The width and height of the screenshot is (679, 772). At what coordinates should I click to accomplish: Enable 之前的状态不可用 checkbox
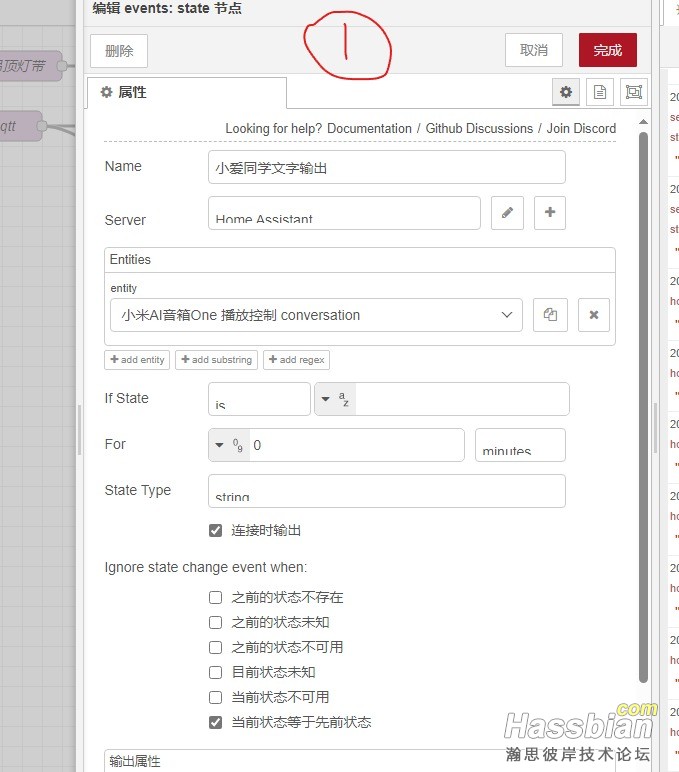216,647
